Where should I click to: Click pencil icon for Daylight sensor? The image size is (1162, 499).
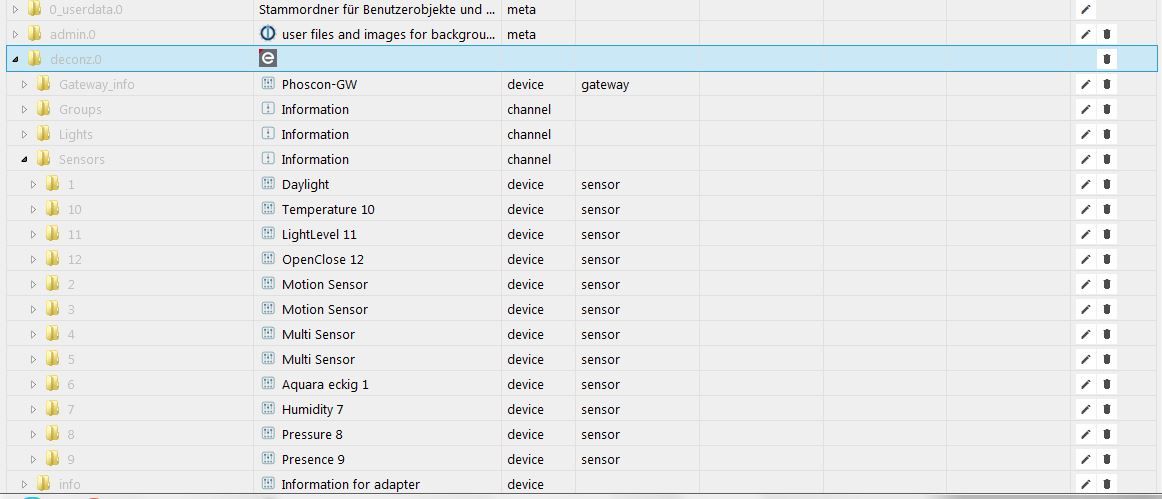[x=1086, y=185]
